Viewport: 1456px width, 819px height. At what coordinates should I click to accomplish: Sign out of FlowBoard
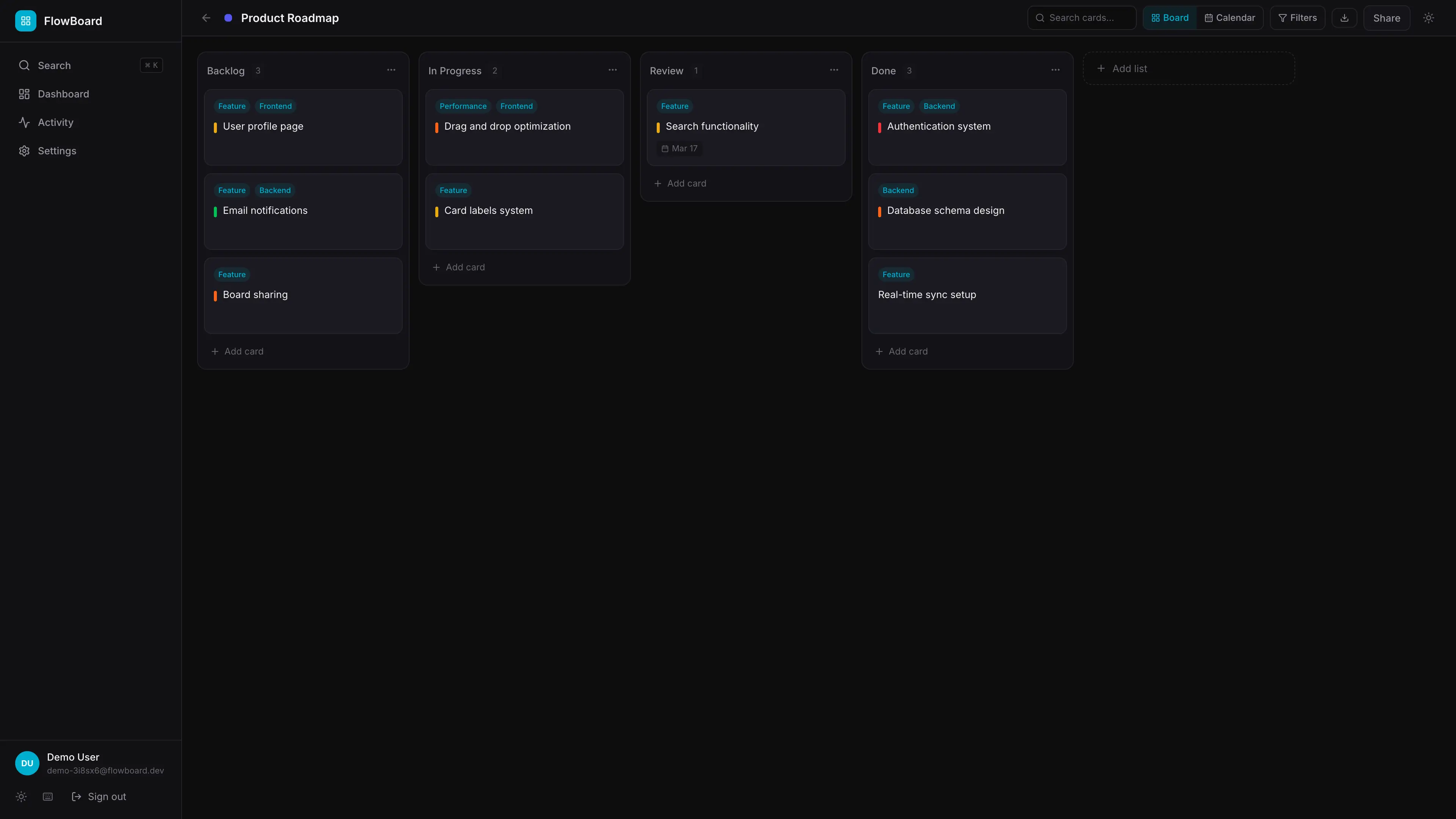[x=106, y=796]
